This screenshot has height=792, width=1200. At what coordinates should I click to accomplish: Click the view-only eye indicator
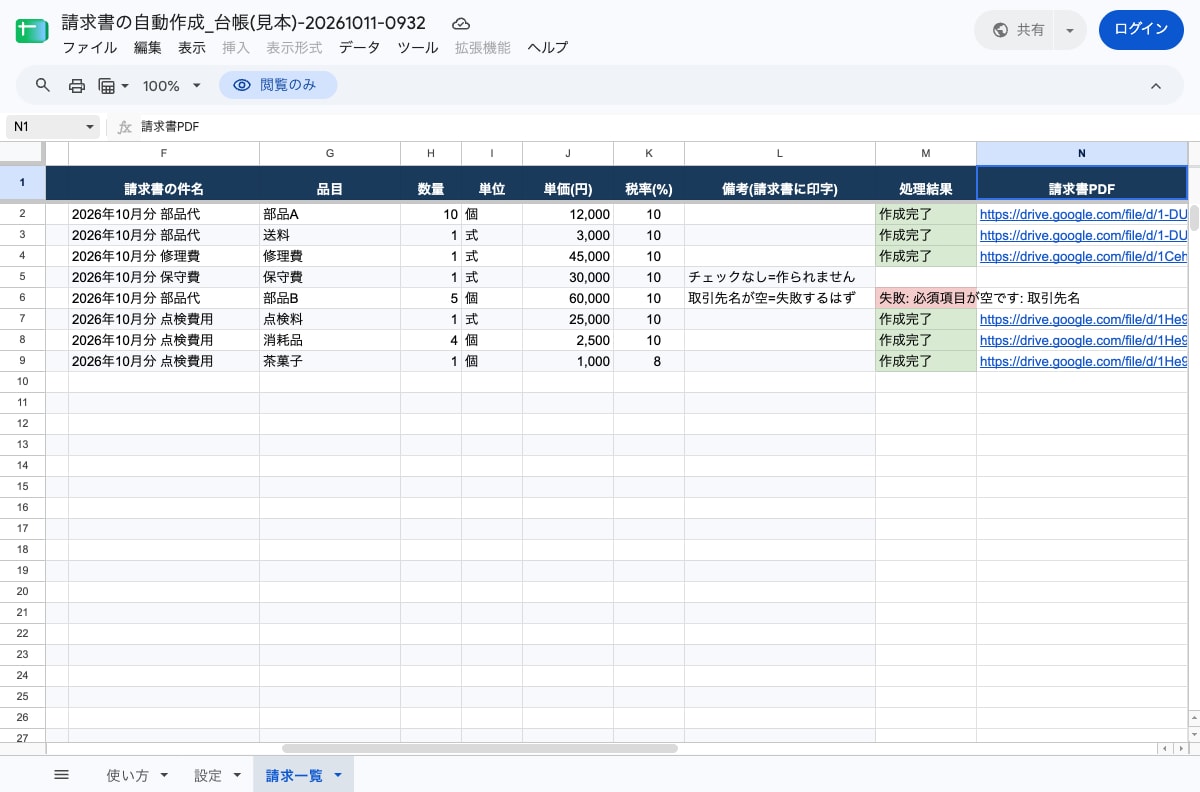click(278, 86)
